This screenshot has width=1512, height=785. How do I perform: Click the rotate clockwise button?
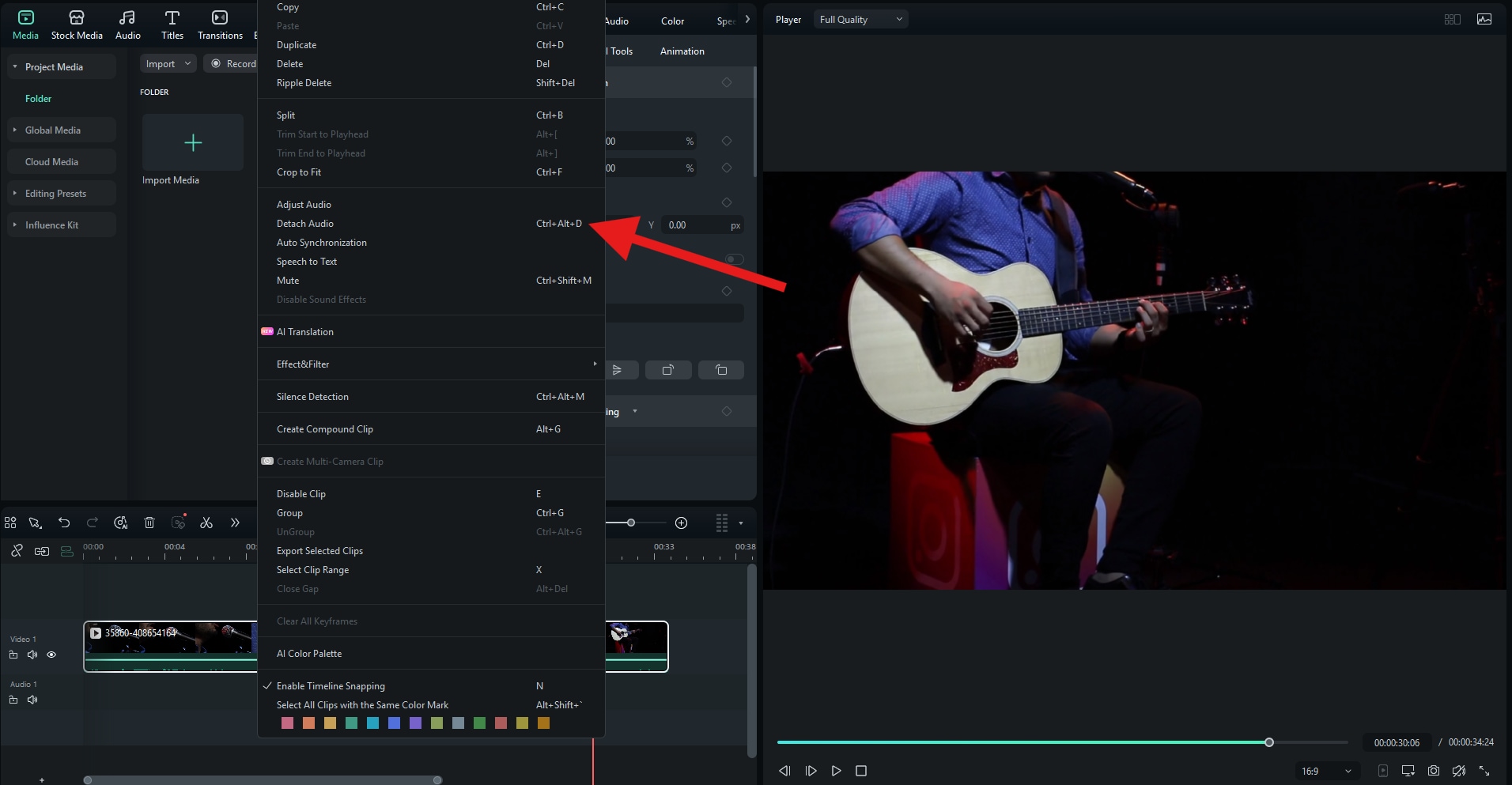668,370
